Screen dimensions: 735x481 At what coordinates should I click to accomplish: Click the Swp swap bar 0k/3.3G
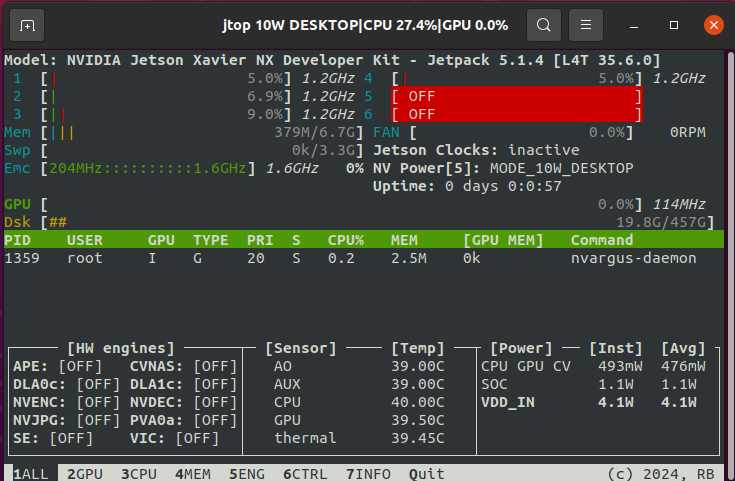coord(202,150)
